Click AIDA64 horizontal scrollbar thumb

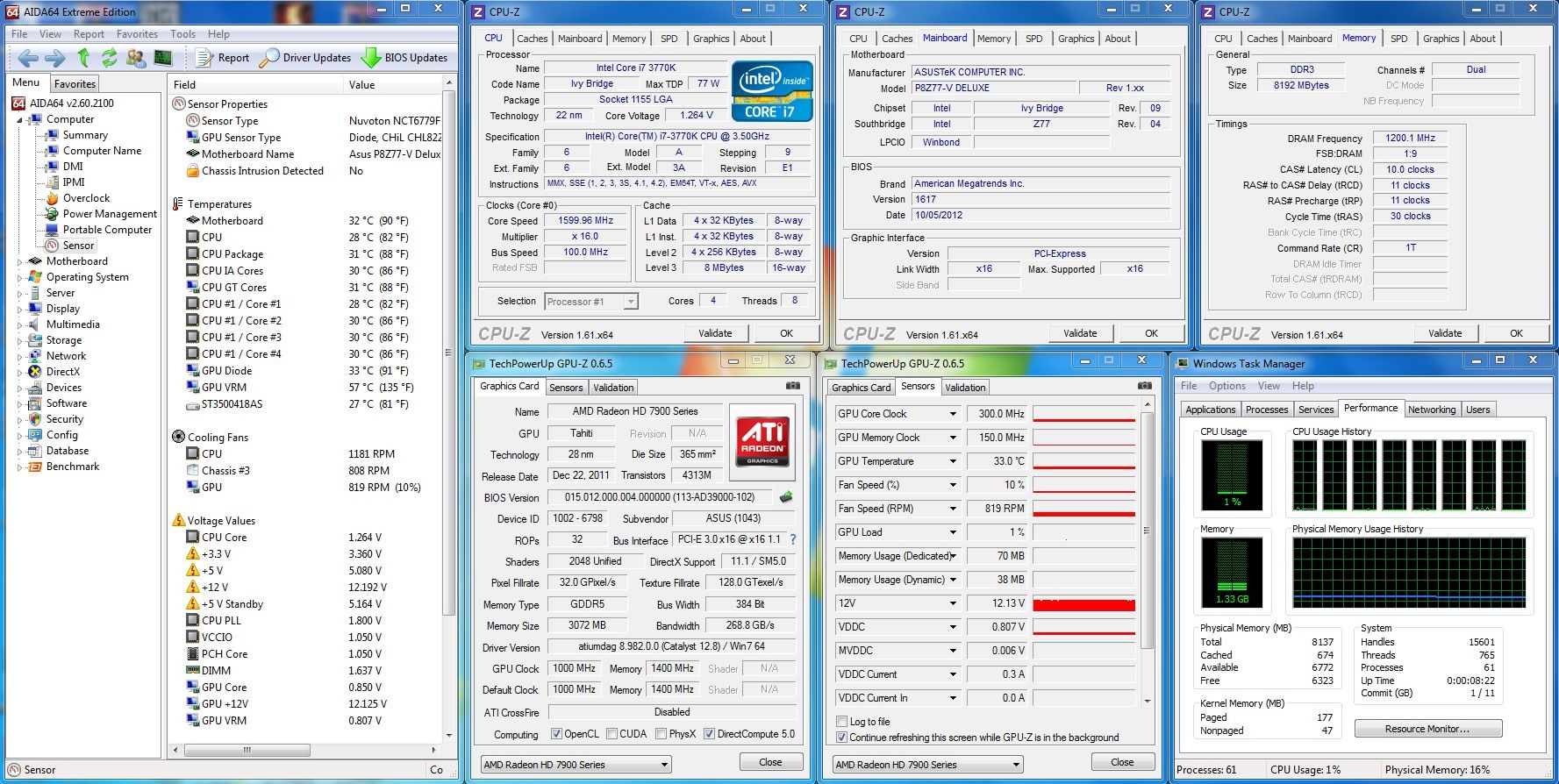coord(247,750)
